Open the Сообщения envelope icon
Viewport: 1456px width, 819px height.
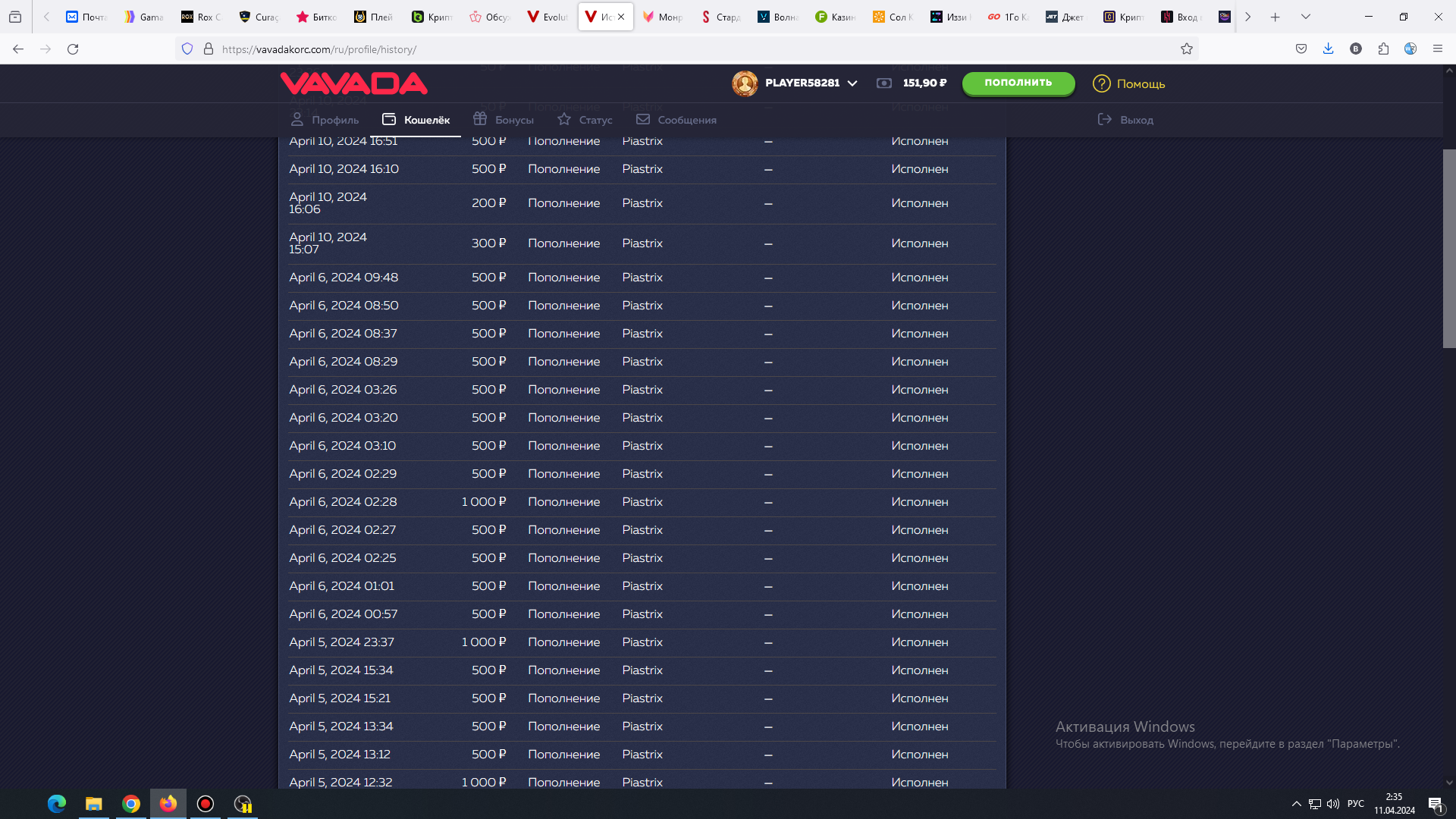point(643,119)
